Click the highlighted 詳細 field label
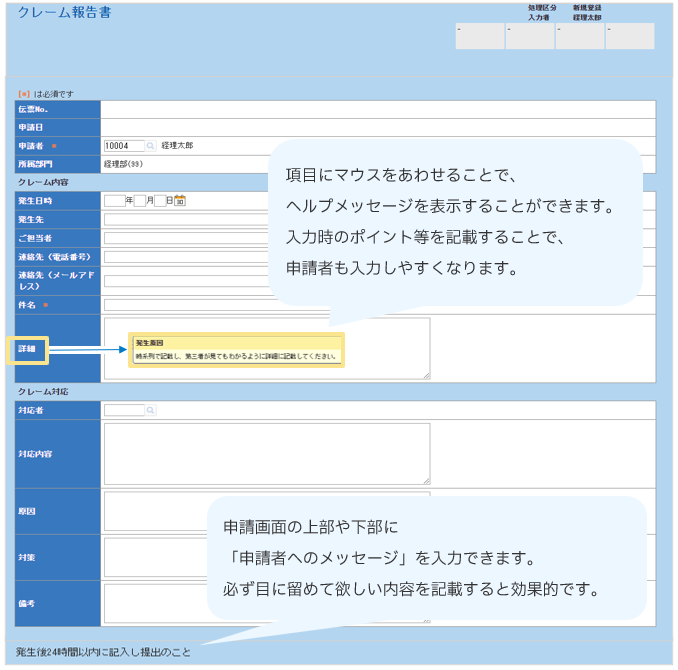Viewport: 678px width, 670px height. click(27, 349)
